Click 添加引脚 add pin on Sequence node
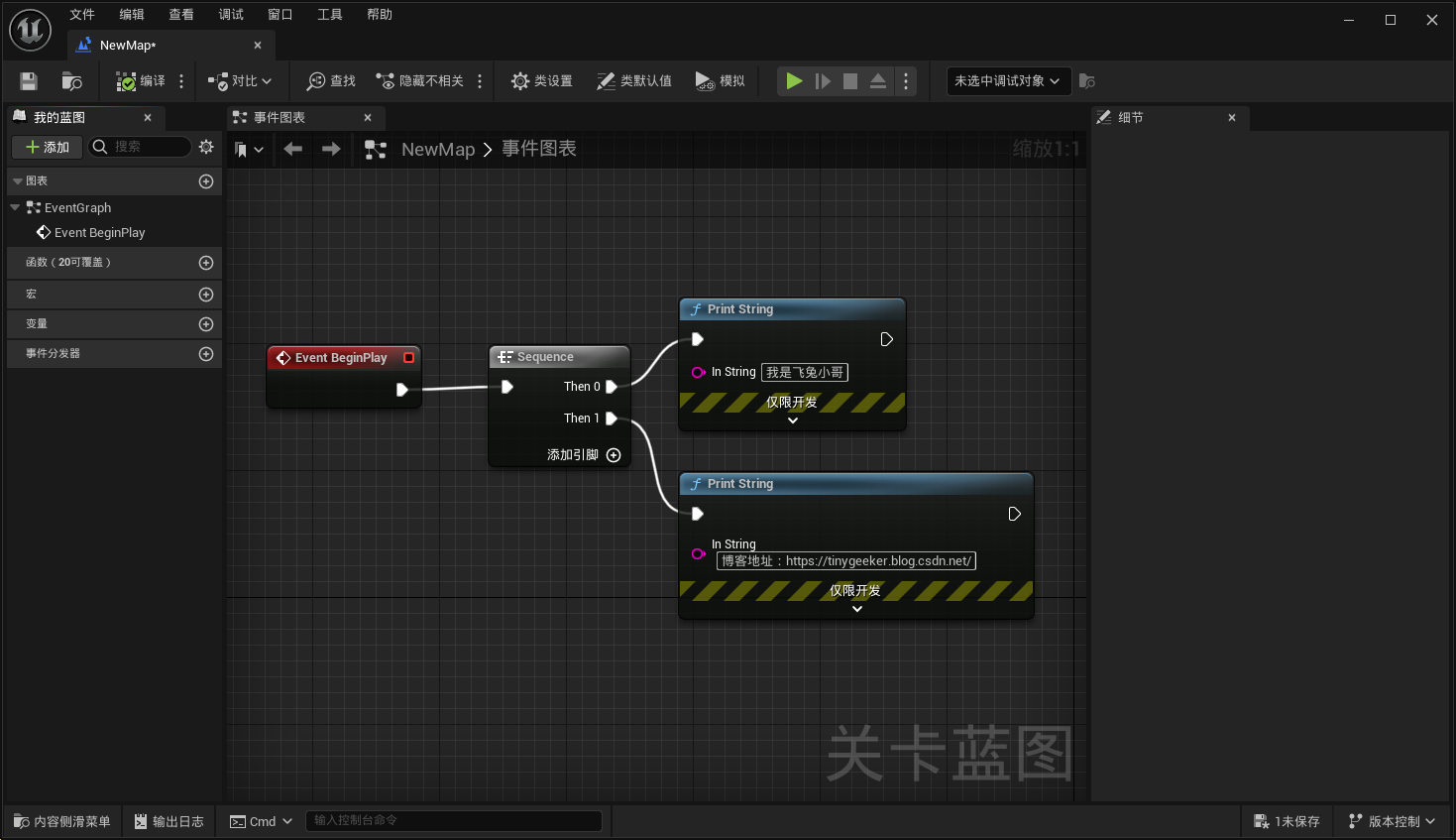The width and height of the screenshot is (1456, 840). (x=584, y=455)
